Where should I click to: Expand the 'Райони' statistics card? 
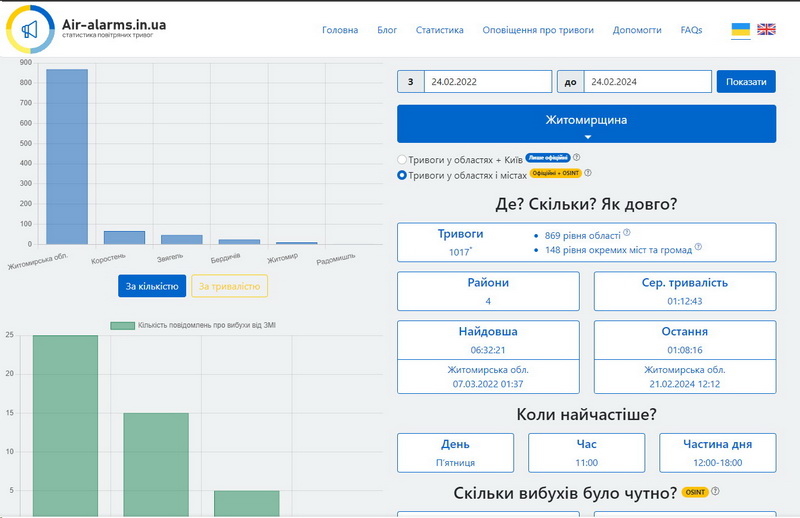pos(488,291)
